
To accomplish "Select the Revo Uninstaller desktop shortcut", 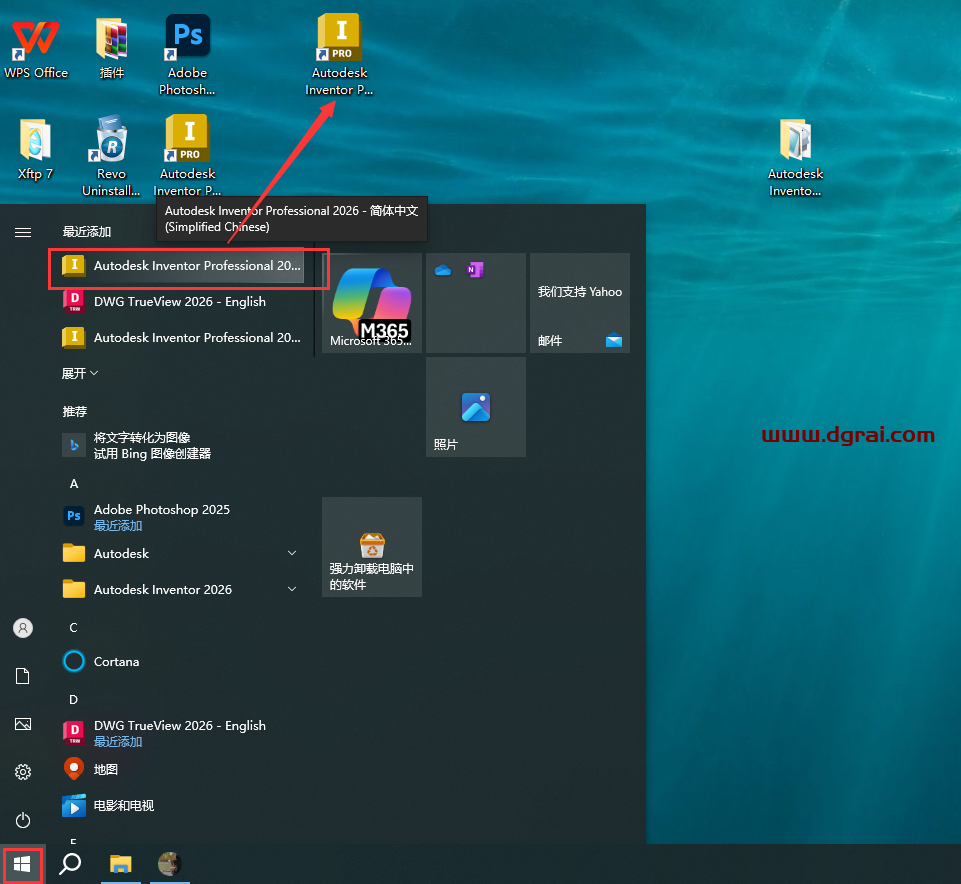I will click(x=112, y=156).
